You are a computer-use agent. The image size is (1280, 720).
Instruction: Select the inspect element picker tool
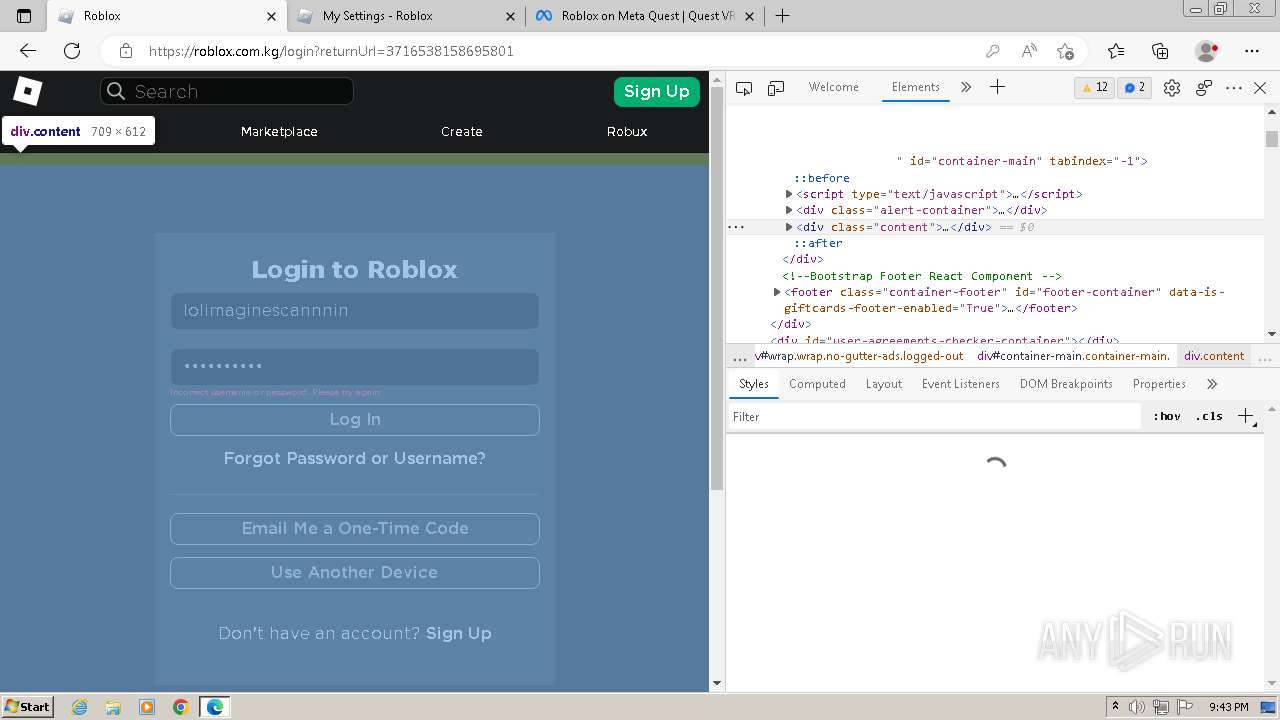point(744,88)
